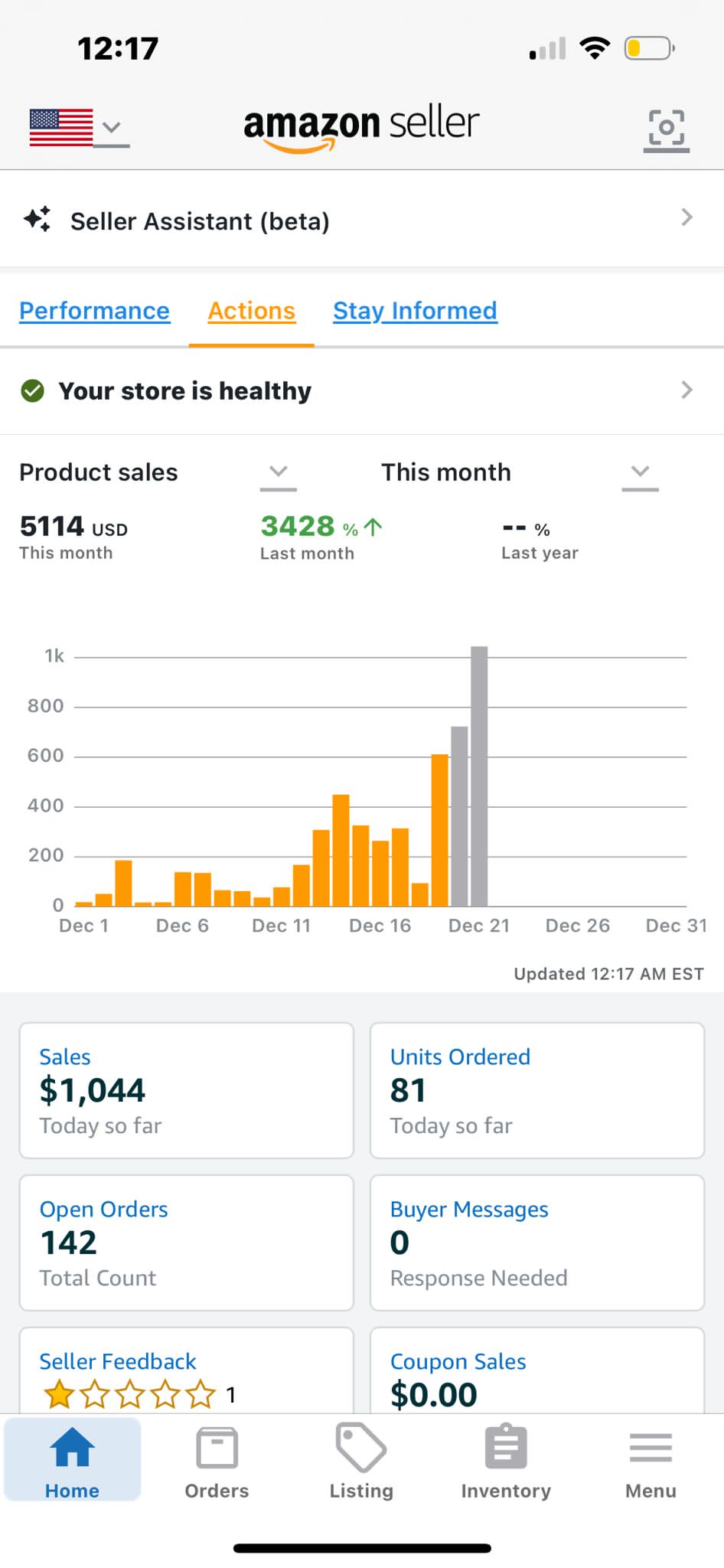
Task: Open the Coupon Sales card
Action: pos(537,1370)
